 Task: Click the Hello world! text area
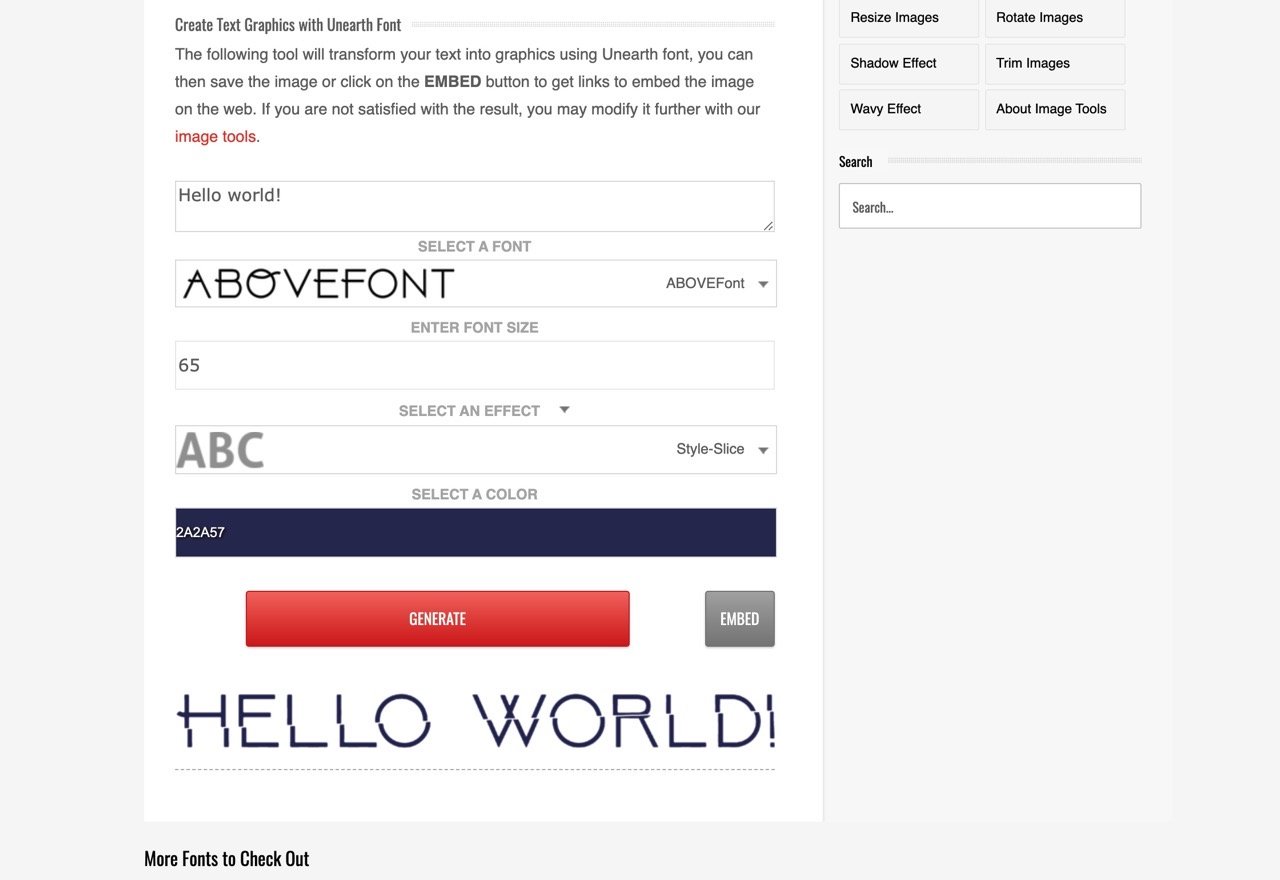tap(474, 206)
